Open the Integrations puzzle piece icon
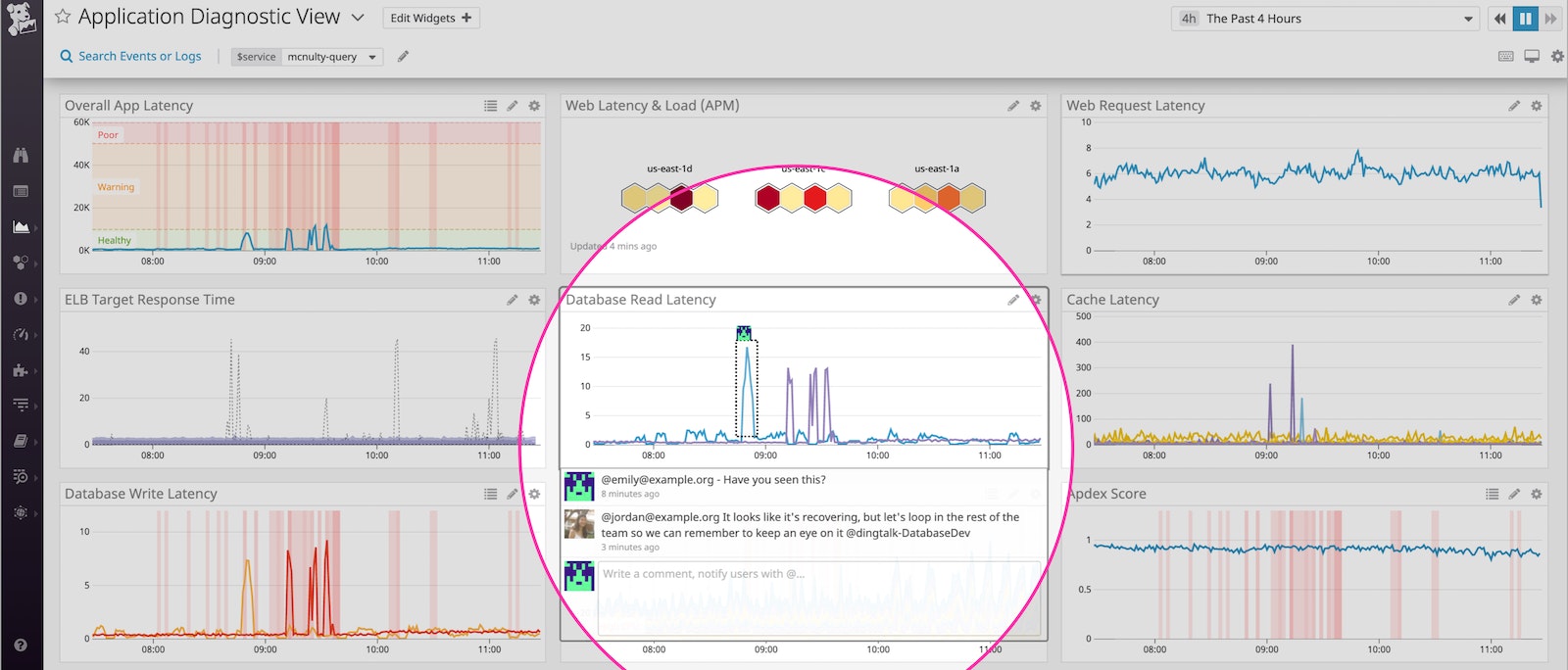 (x=21, y=370)
